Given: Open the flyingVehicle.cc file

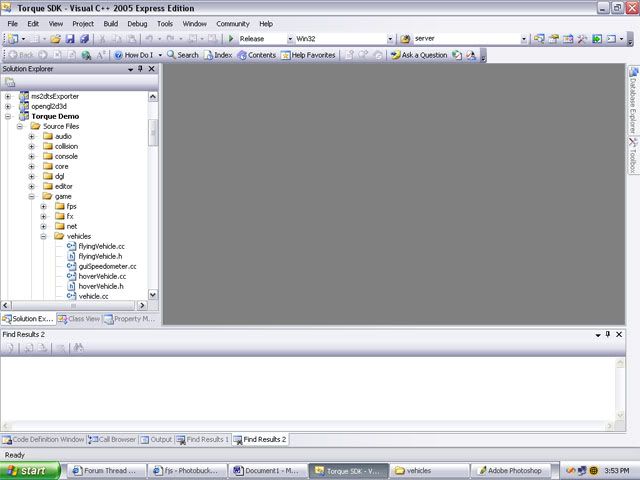Looking at the screenshot, I should [101, 246].
